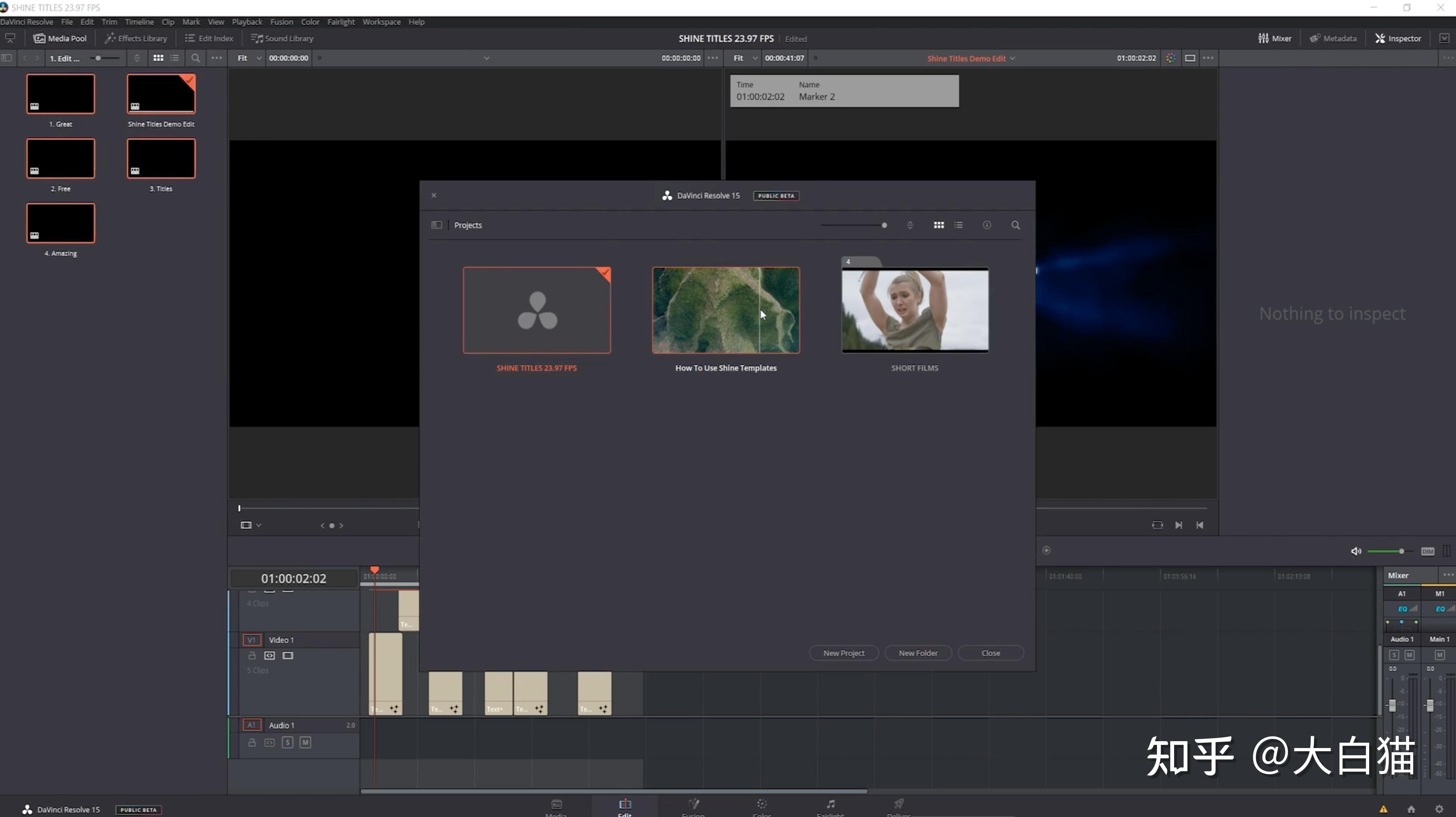
Task: Open sort order in Project Manager
Action: 910,224
